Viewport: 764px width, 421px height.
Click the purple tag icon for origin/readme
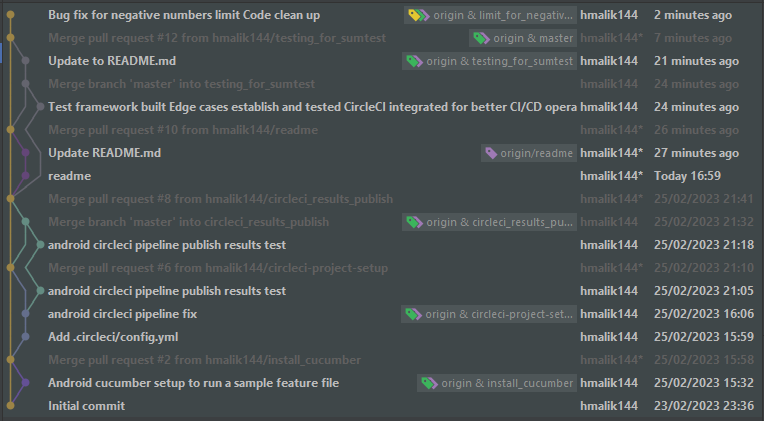[490, 153]
